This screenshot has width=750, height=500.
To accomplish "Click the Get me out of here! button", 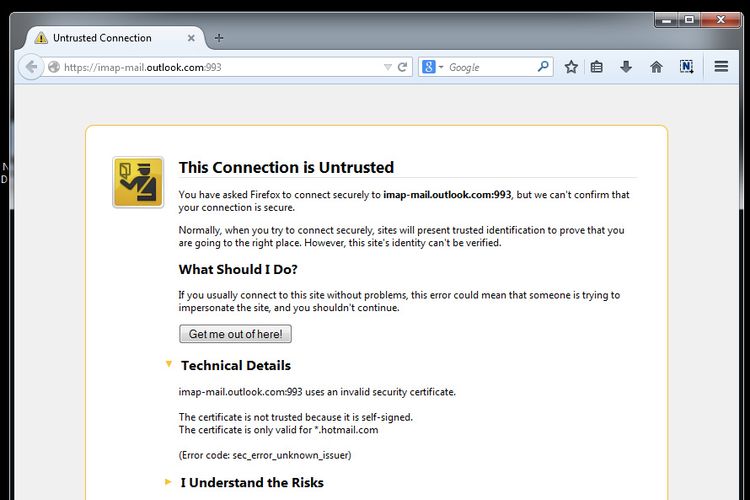I will click(x=235, y=334).
